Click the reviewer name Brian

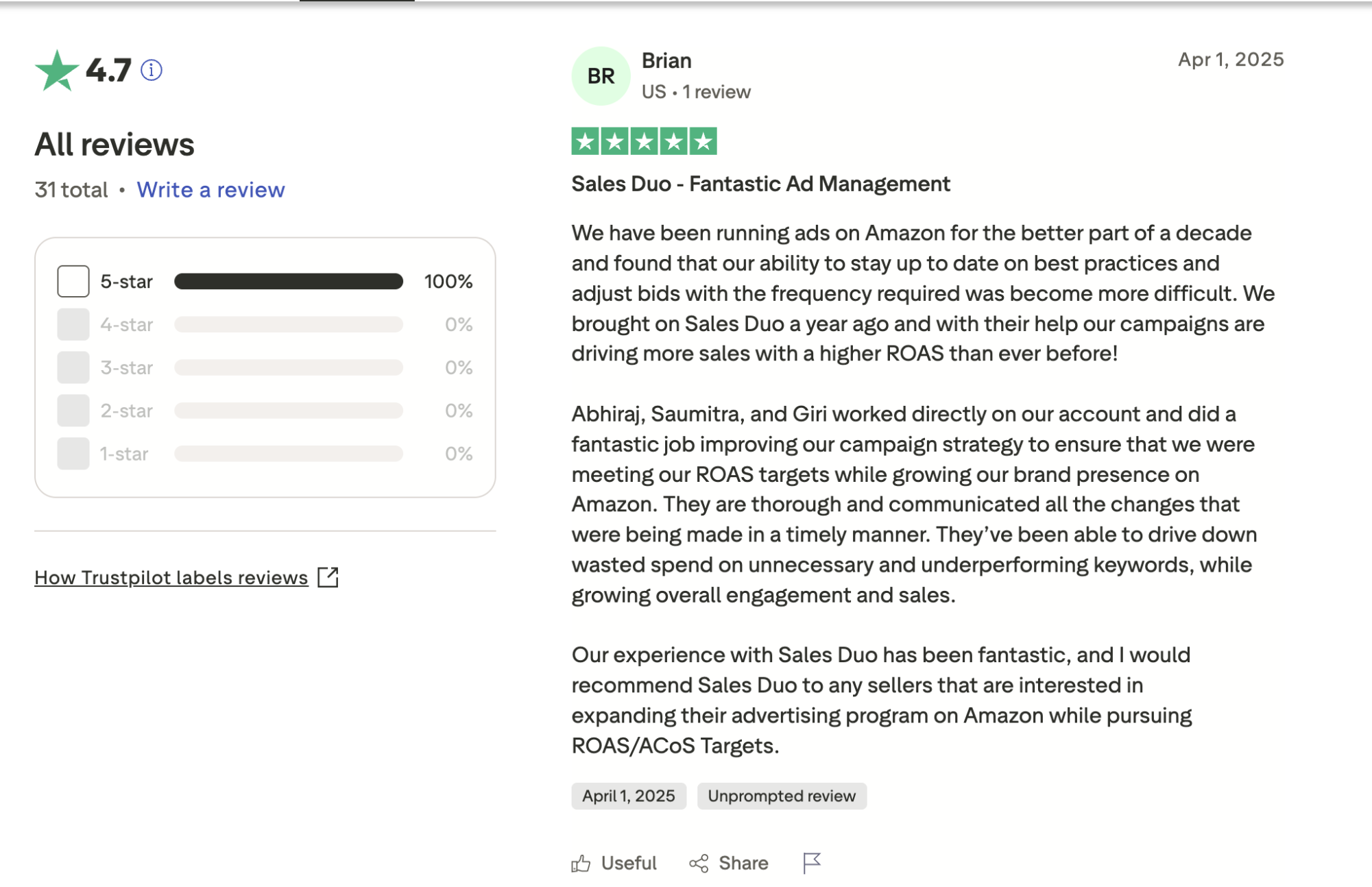click(666, 61)
